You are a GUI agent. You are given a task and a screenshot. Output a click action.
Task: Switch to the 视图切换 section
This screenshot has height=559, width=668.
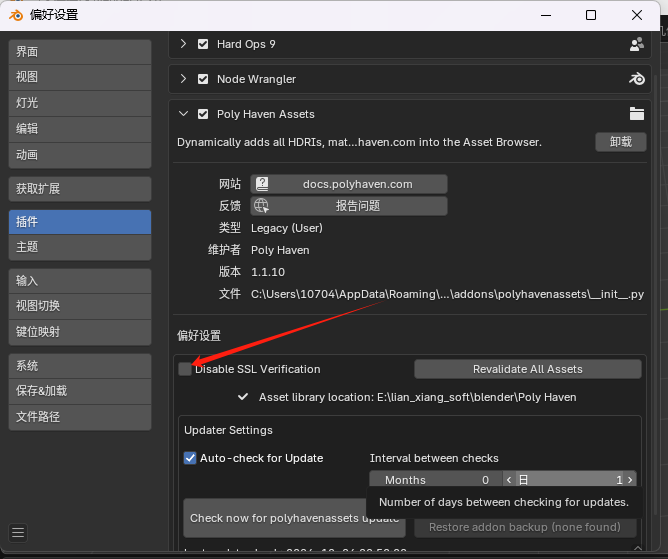coord(80,306)
